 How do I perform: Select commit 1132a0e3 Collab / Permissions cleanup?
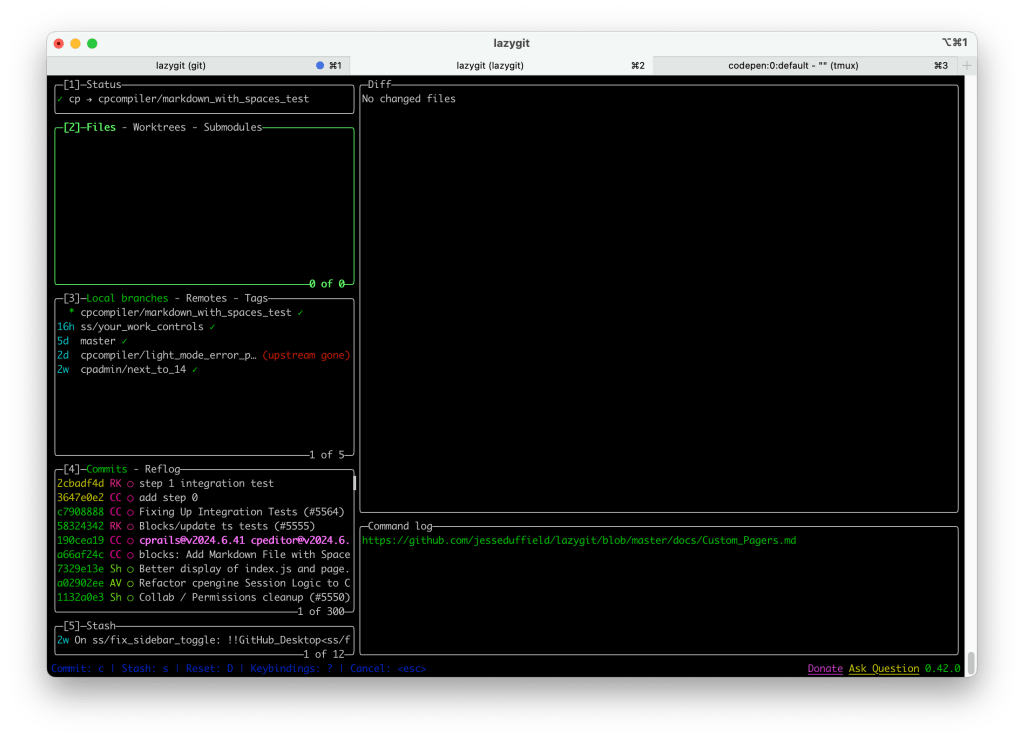[x=204, y=598]
